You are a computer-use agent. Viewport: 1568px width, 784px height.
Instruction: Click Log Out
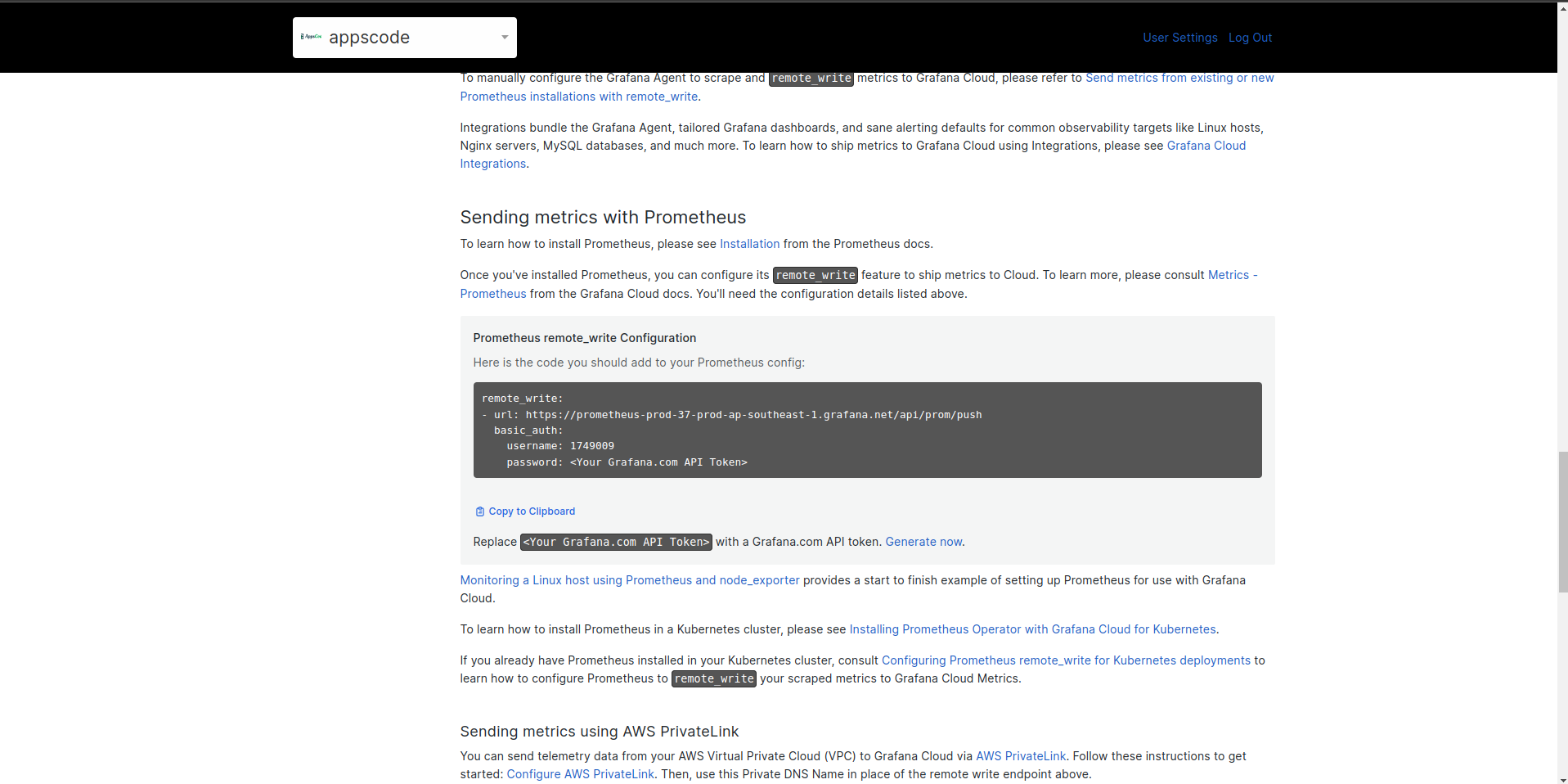pos(1250,38)
